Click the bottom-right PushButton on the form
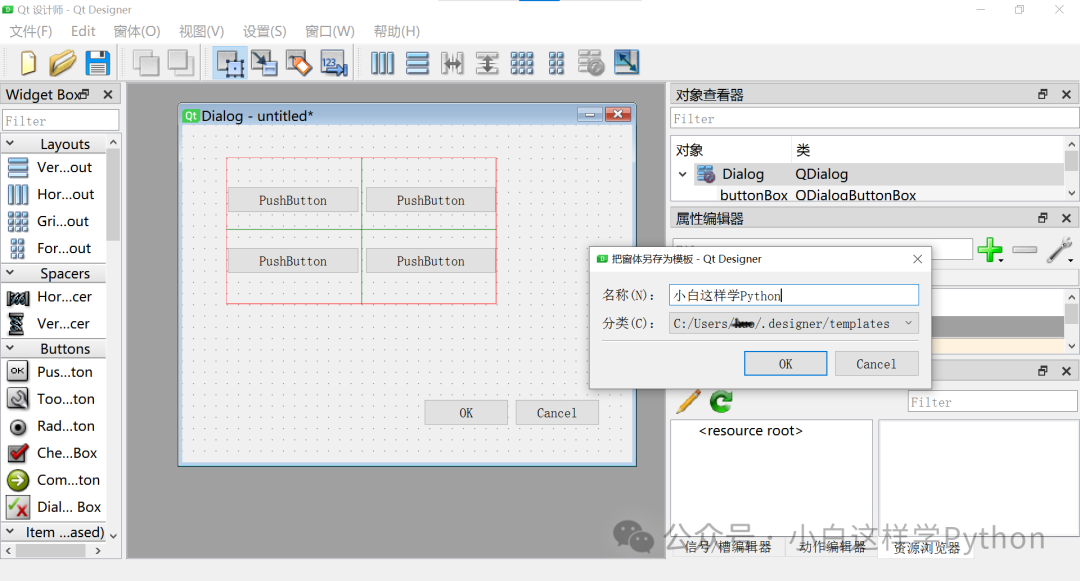Screen dimensions: 1080x581 (430, 261)
